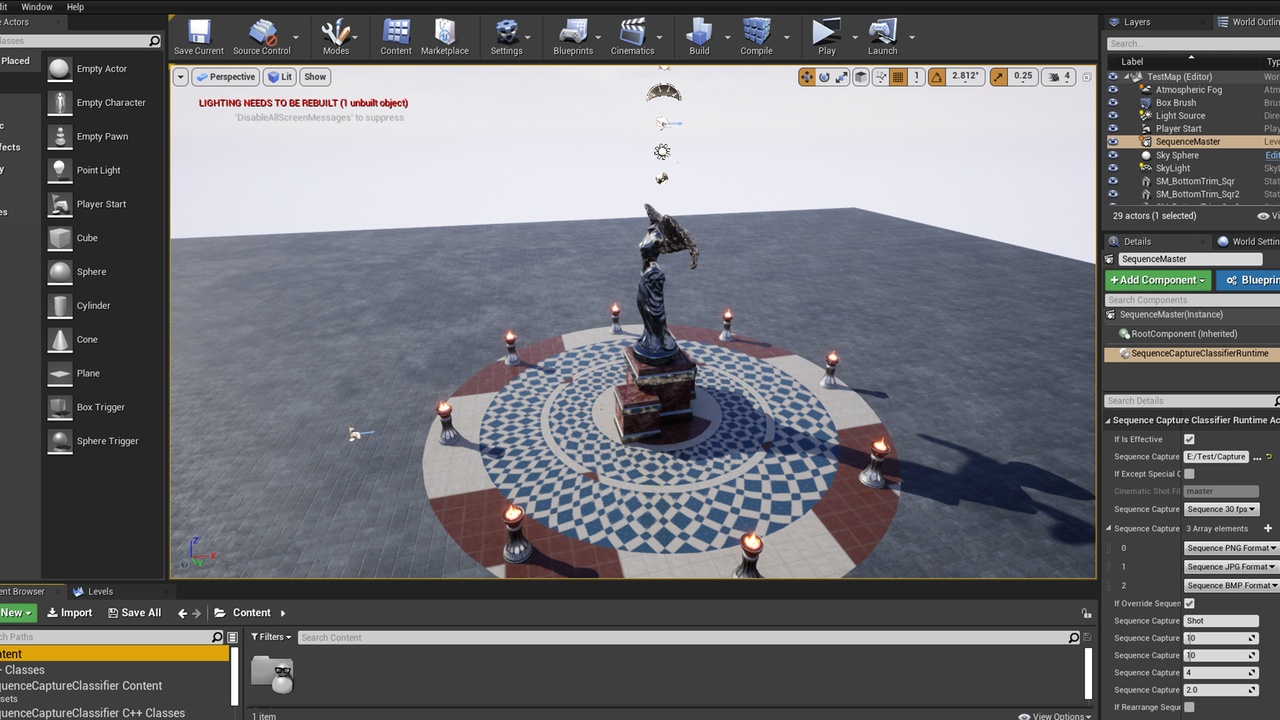Toggle visibility of Sky Sphere actor
The image size is (1280, 720).
1113,155
